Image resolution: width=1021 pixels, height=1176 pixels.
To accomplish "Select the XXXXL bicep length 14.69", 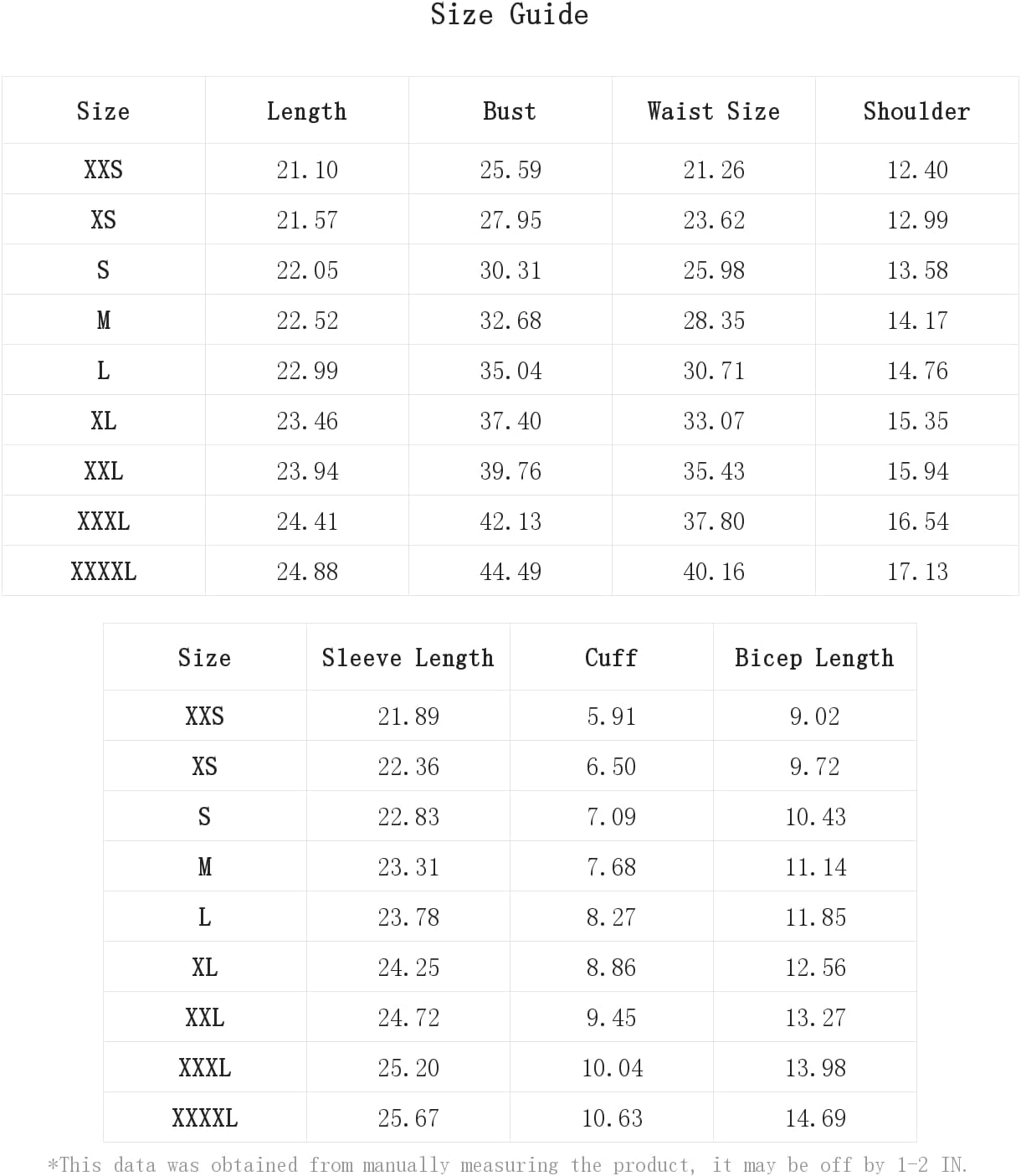I will [816, 1118].
